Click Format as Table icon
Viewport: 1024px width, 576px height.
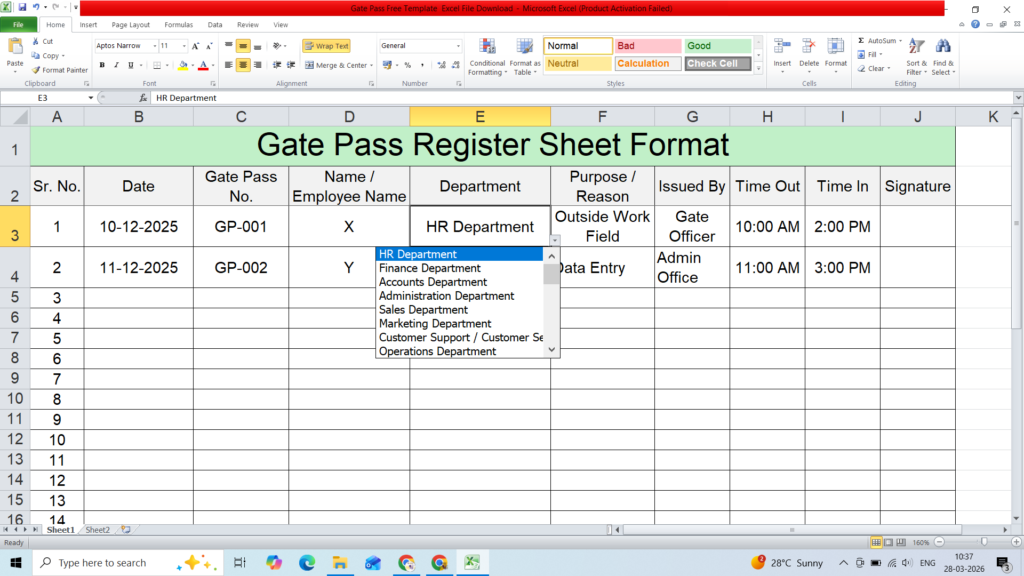(524, 47)
